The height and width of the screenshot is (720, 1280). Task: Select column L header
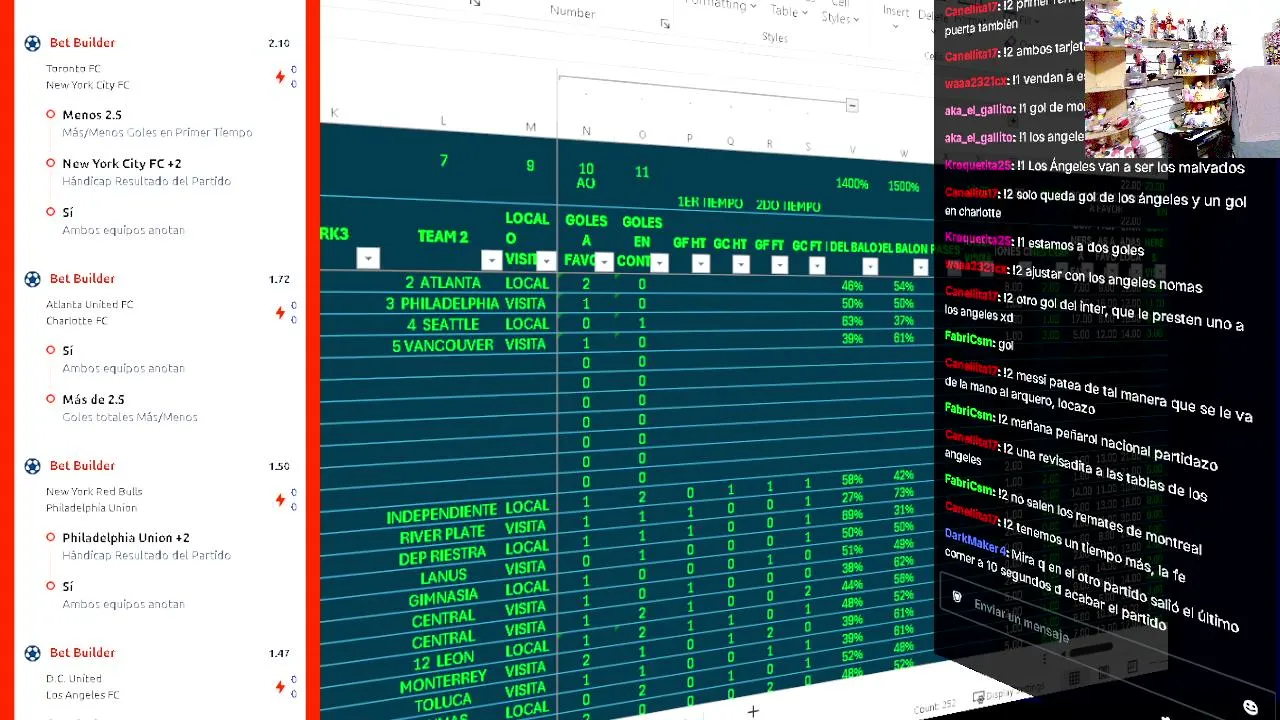pyautogui.click(x=443, y=121)
